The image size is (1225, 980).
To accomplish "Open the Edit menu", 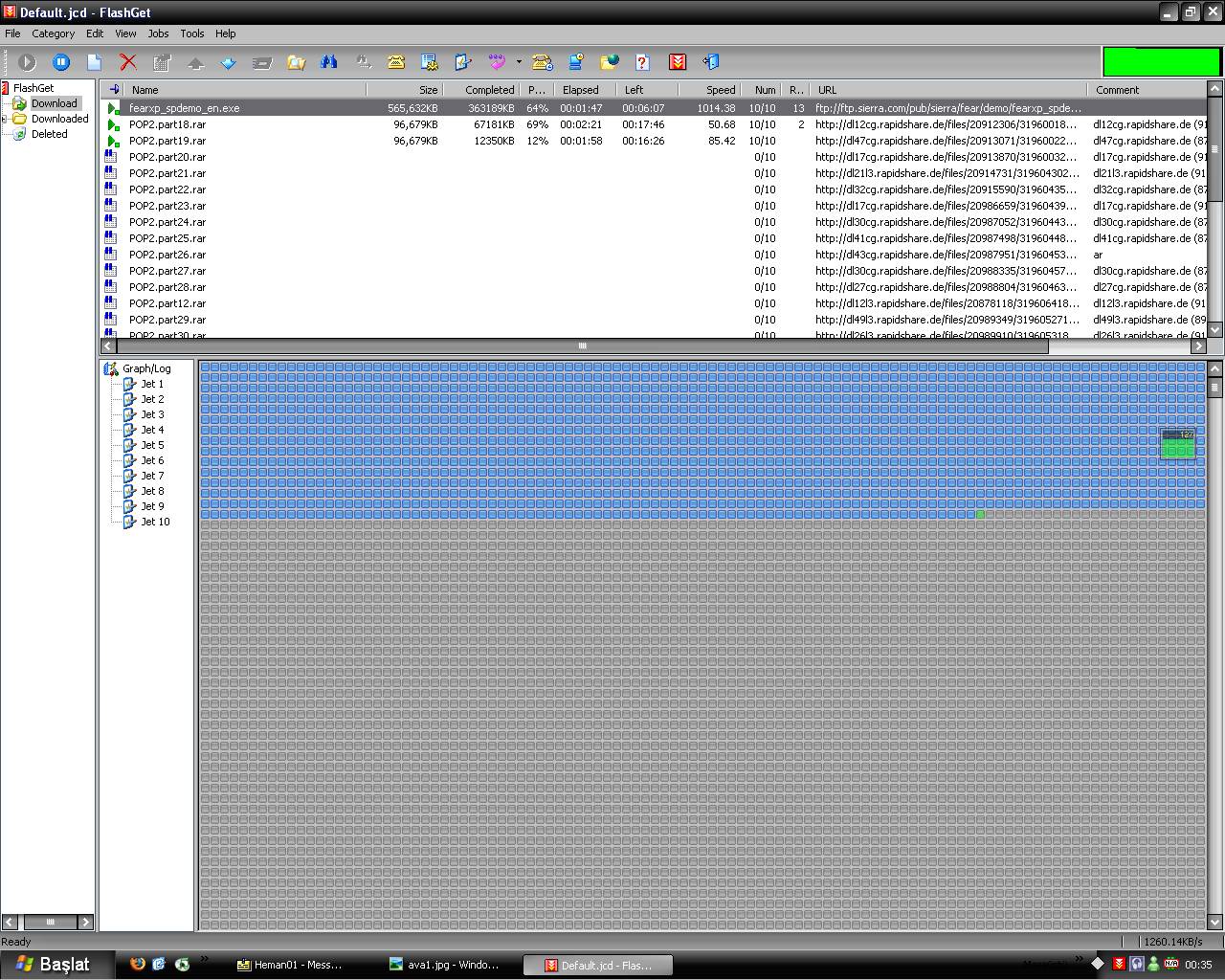I will (95, 33).
